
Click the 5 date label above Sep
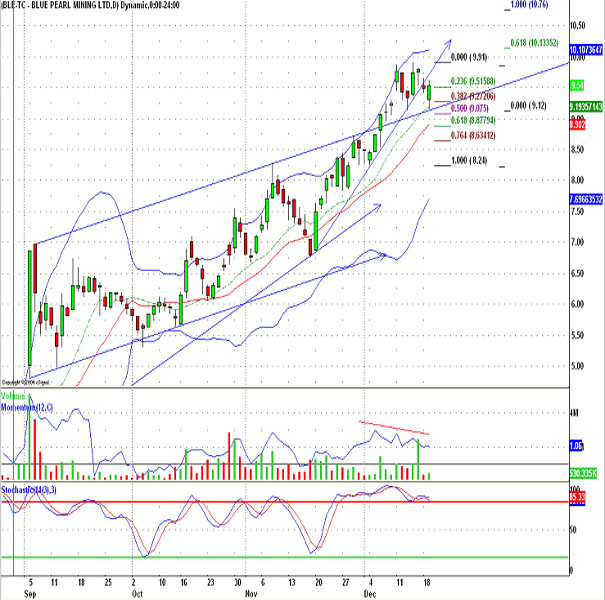[x=31, y=582]
